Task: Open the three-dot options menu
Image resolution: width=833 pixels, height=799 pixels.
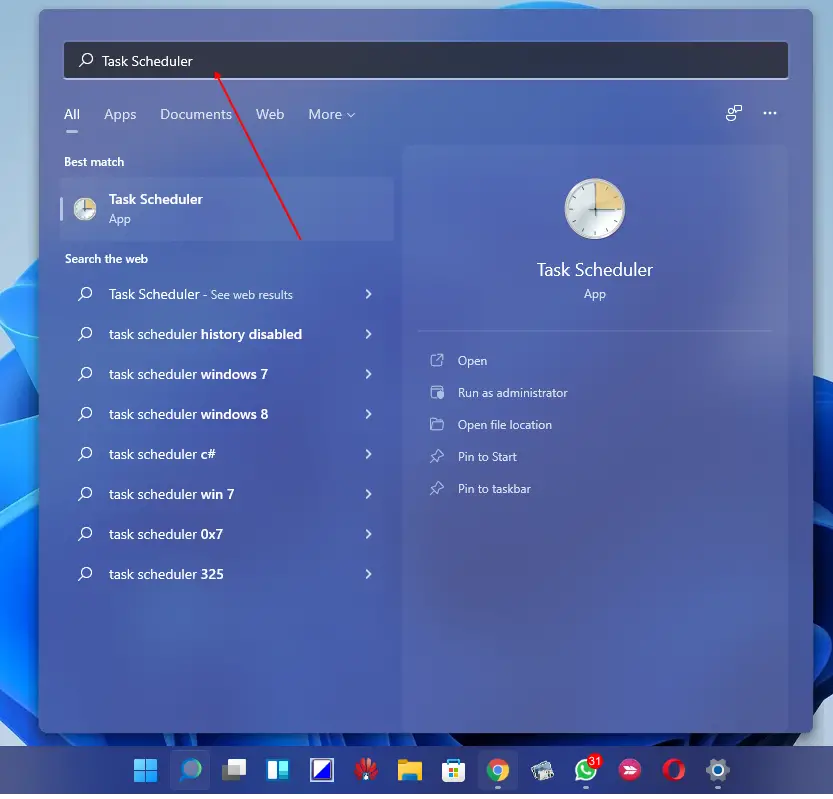Action: (x=770, y=113)
